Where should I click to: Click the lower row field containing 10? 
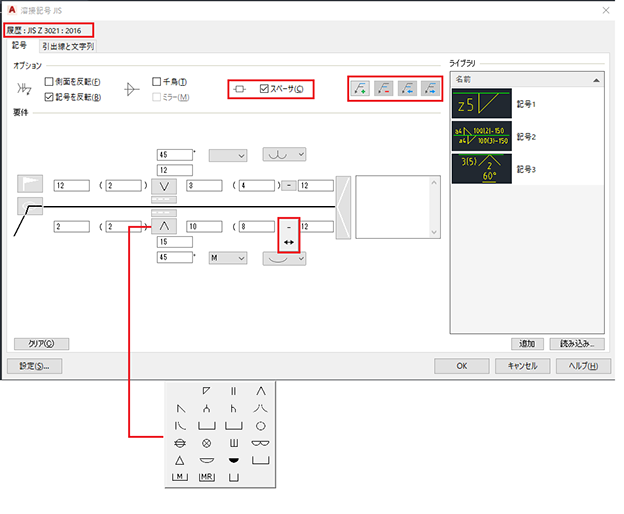[204, 227]
